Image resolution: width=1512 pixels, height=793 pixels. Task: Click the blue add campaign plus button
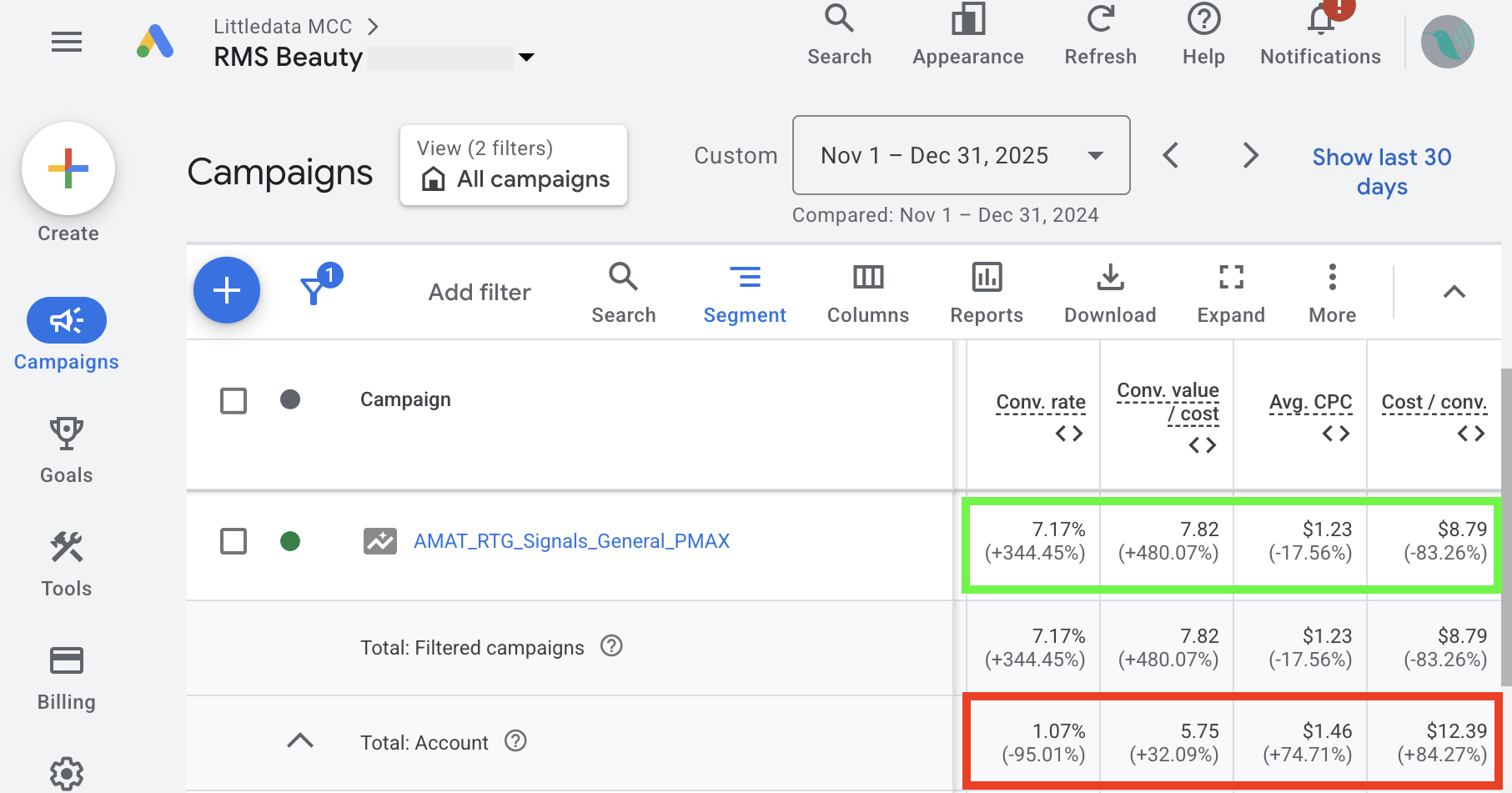pyautogui.click(x=227, y=290)
